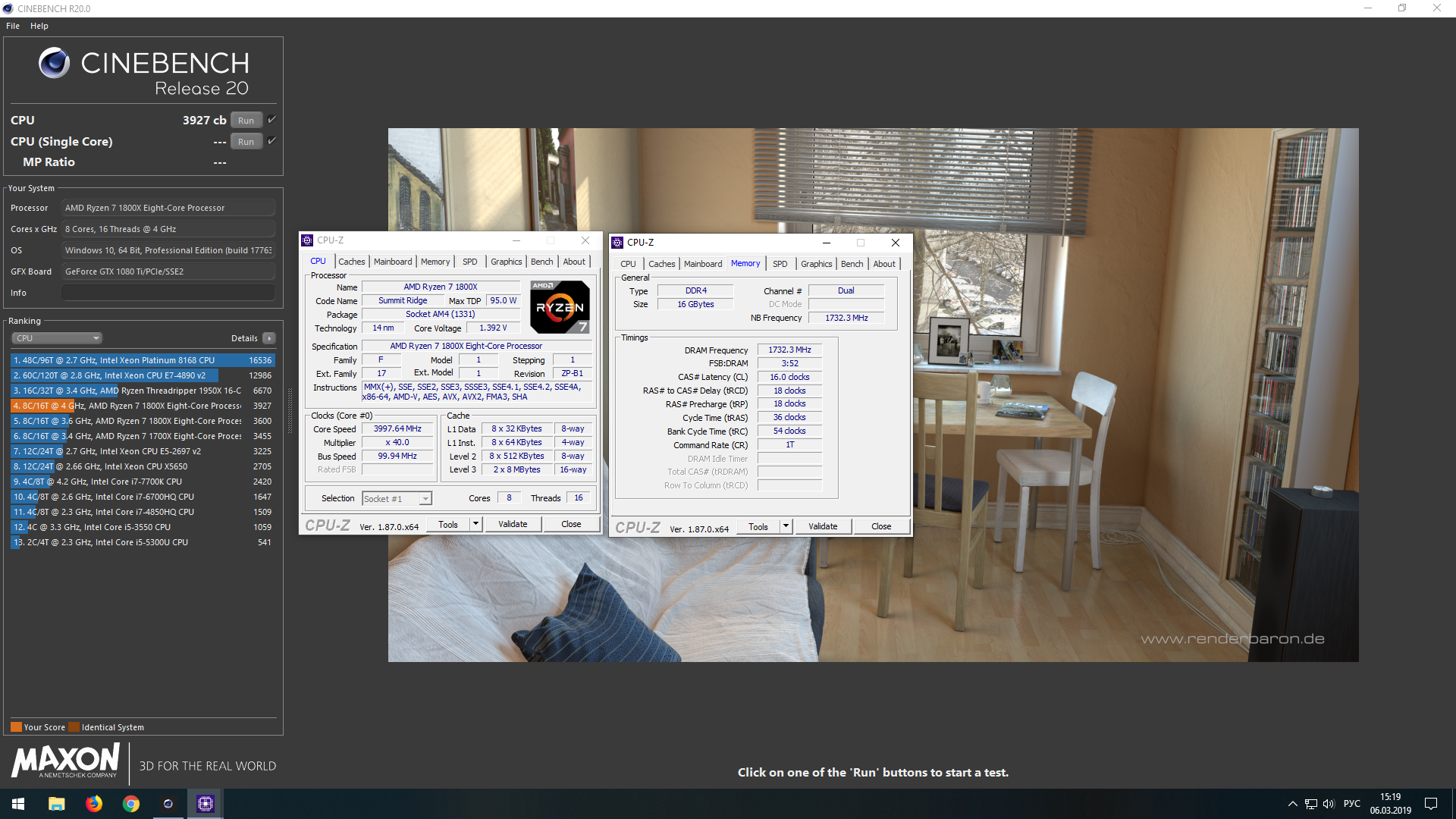Open Bench tab in left CPU-Z

(x=541, y=262)
